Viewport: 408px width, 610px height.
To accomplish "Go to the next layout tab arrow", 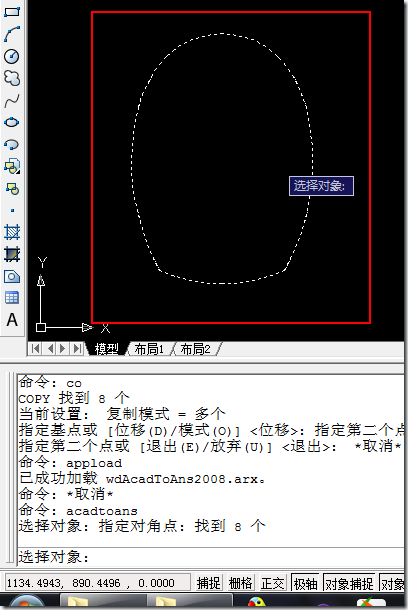I will (x=62, y=348).
